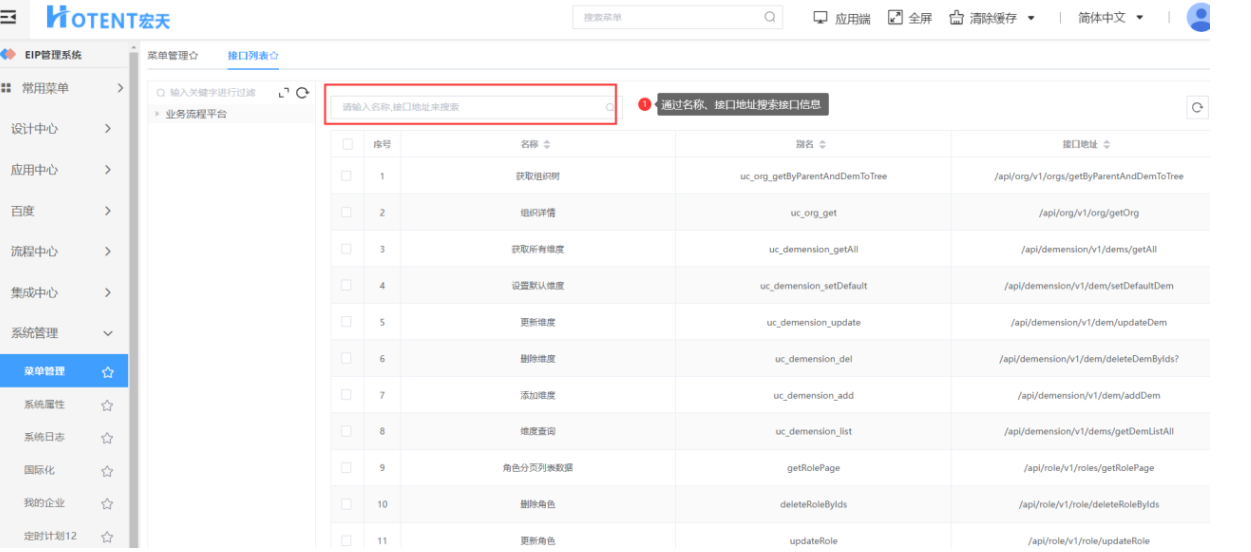Switch to 全屏 fullscreen mode
The height and width of the screenshot is (552, 1251).
point(895,18)
